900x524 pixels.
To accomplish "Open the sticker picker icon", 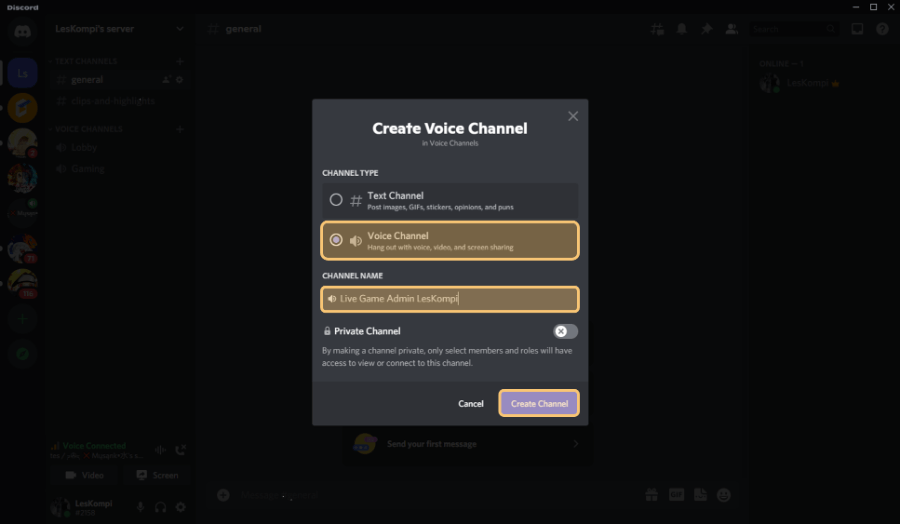I will [700, 495].
